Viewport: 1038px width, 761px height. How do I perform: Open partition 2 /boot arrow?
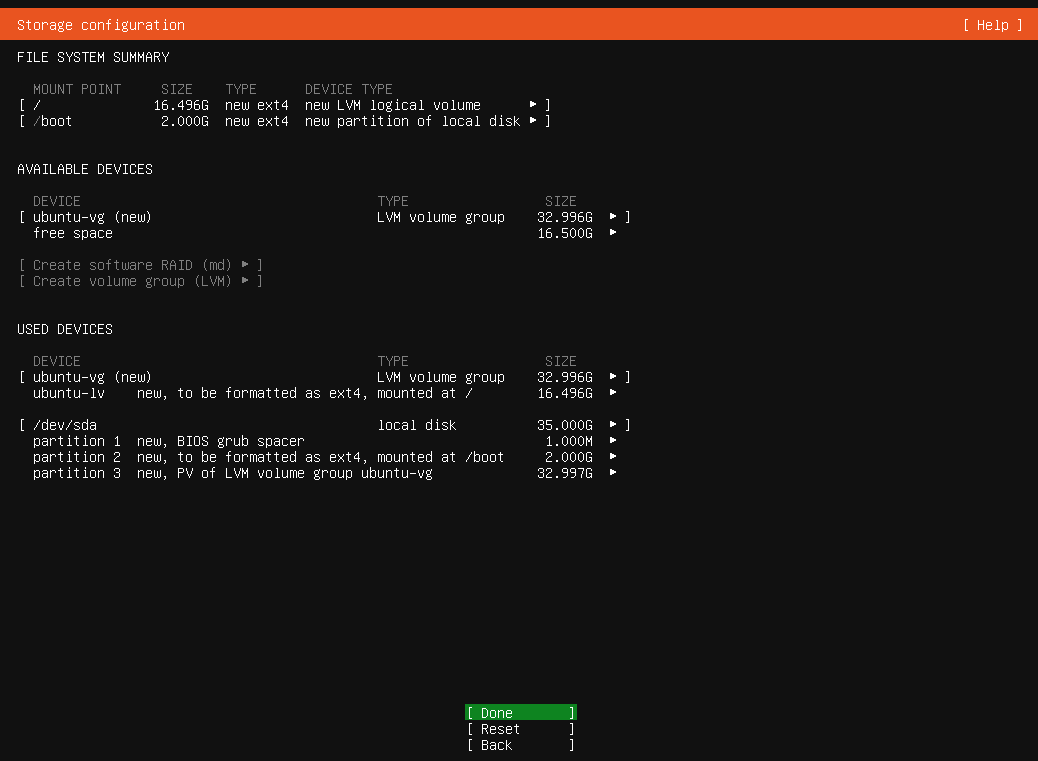pos(613,457)
